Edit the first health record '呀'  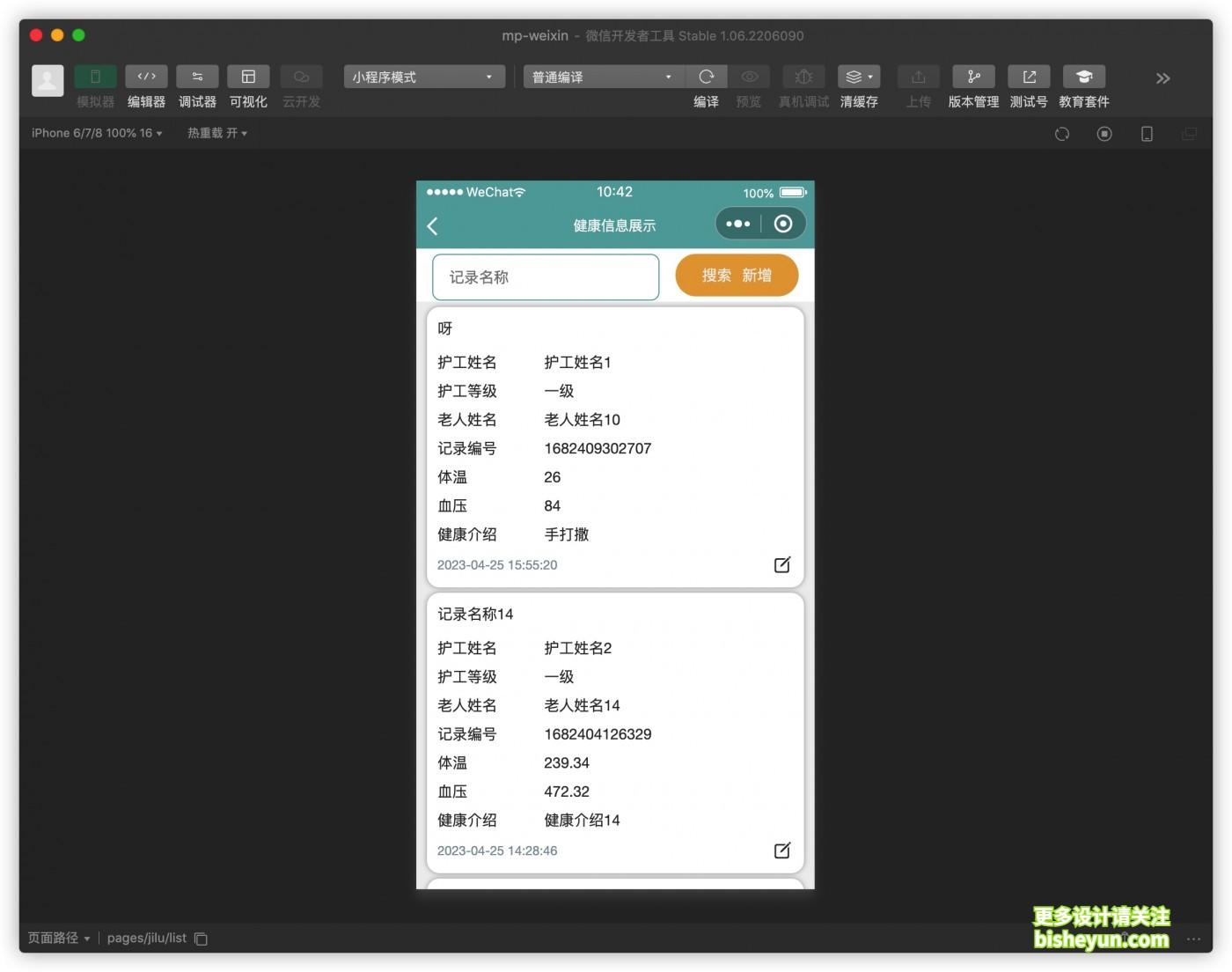click(781, 565)
